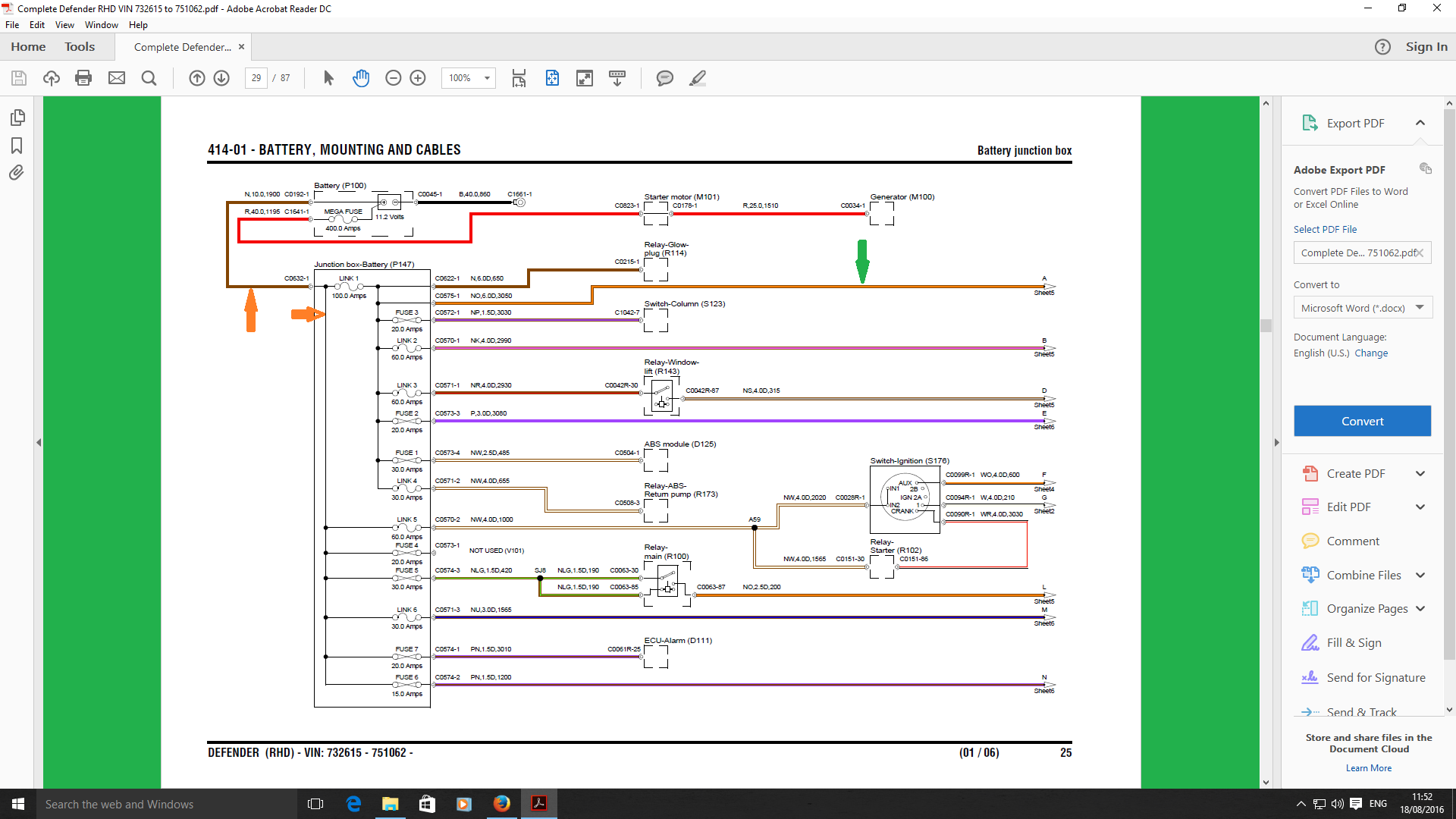Expand the Create PDF tool

pos(1420,474)
